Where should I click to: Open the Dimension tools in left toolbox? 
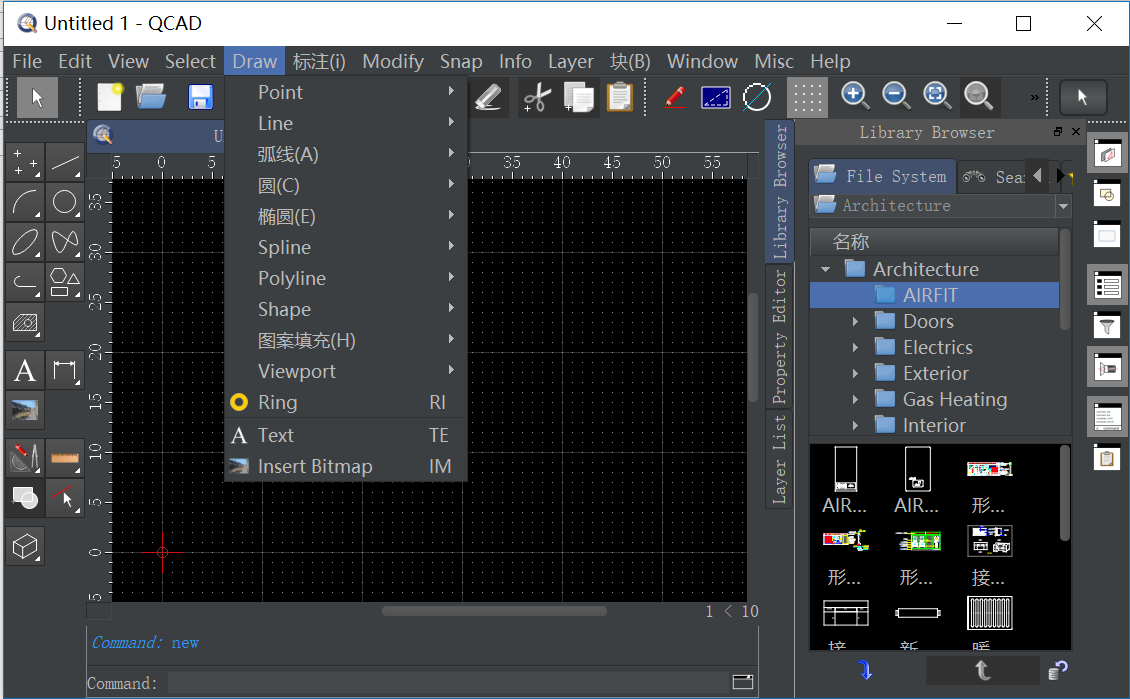[65, 372]
